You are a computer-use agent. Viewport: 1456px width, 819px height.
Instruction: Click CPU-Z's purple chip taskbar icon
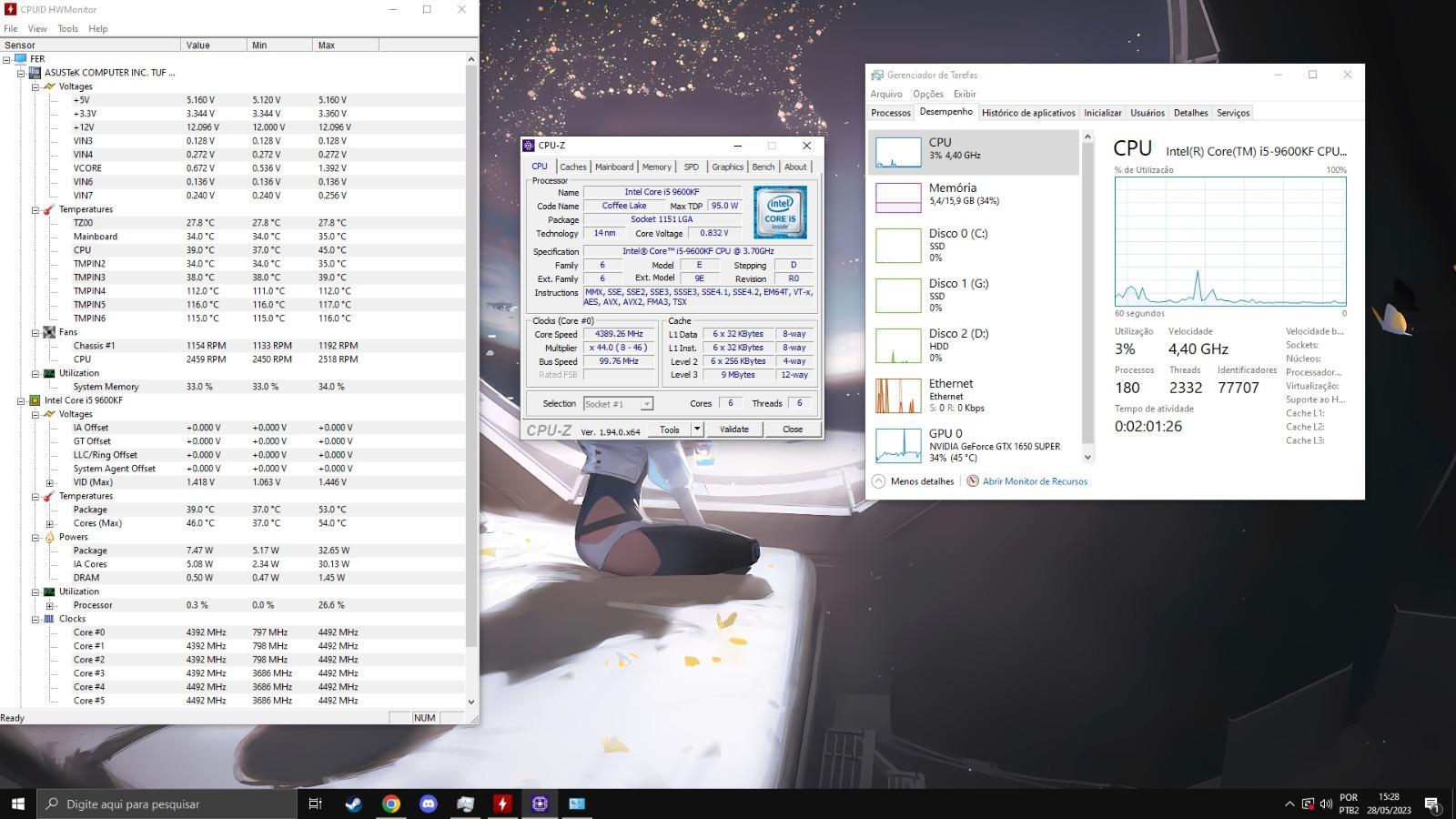pos(540,804)
